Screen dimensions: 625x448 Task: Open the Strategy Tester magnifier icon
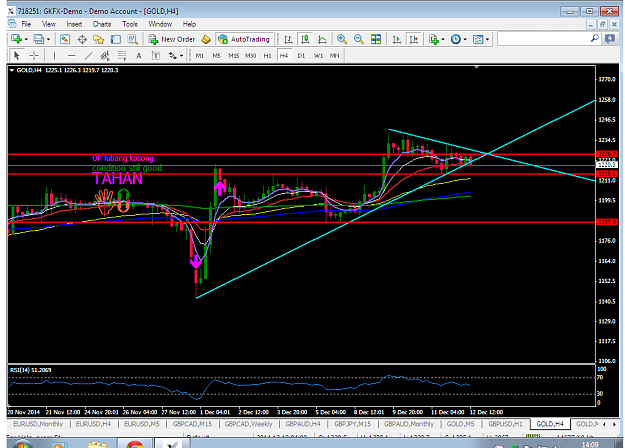pyautogui.click(x=132, y=39)
